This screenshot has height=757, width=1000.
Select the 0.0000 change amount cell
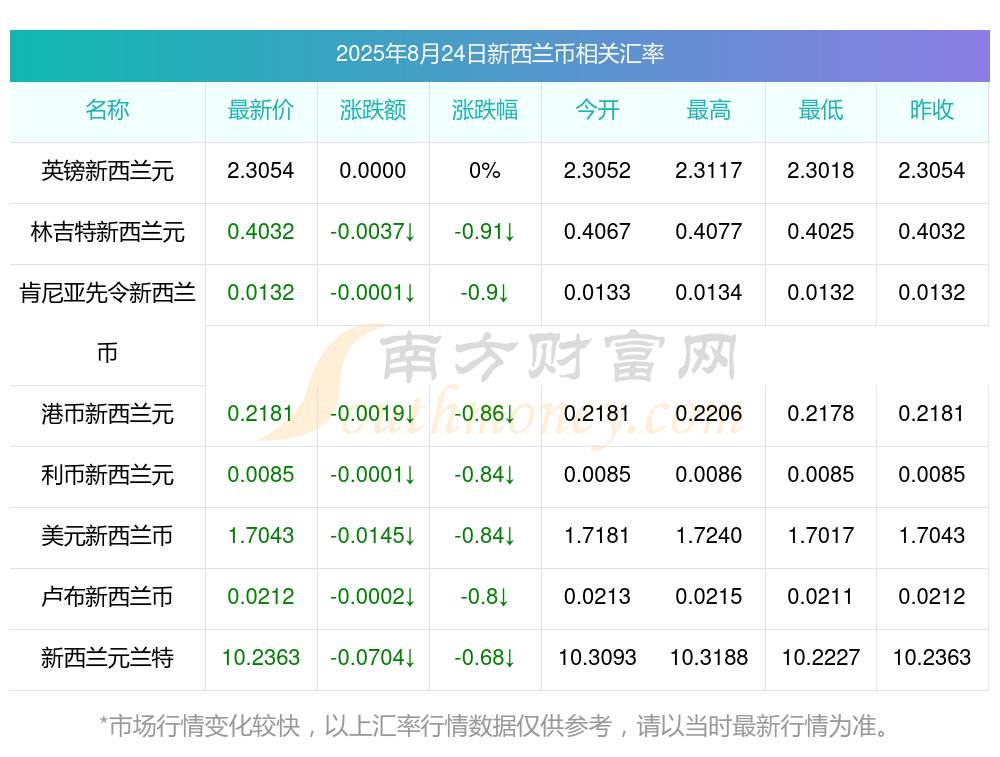pos(372,170)
